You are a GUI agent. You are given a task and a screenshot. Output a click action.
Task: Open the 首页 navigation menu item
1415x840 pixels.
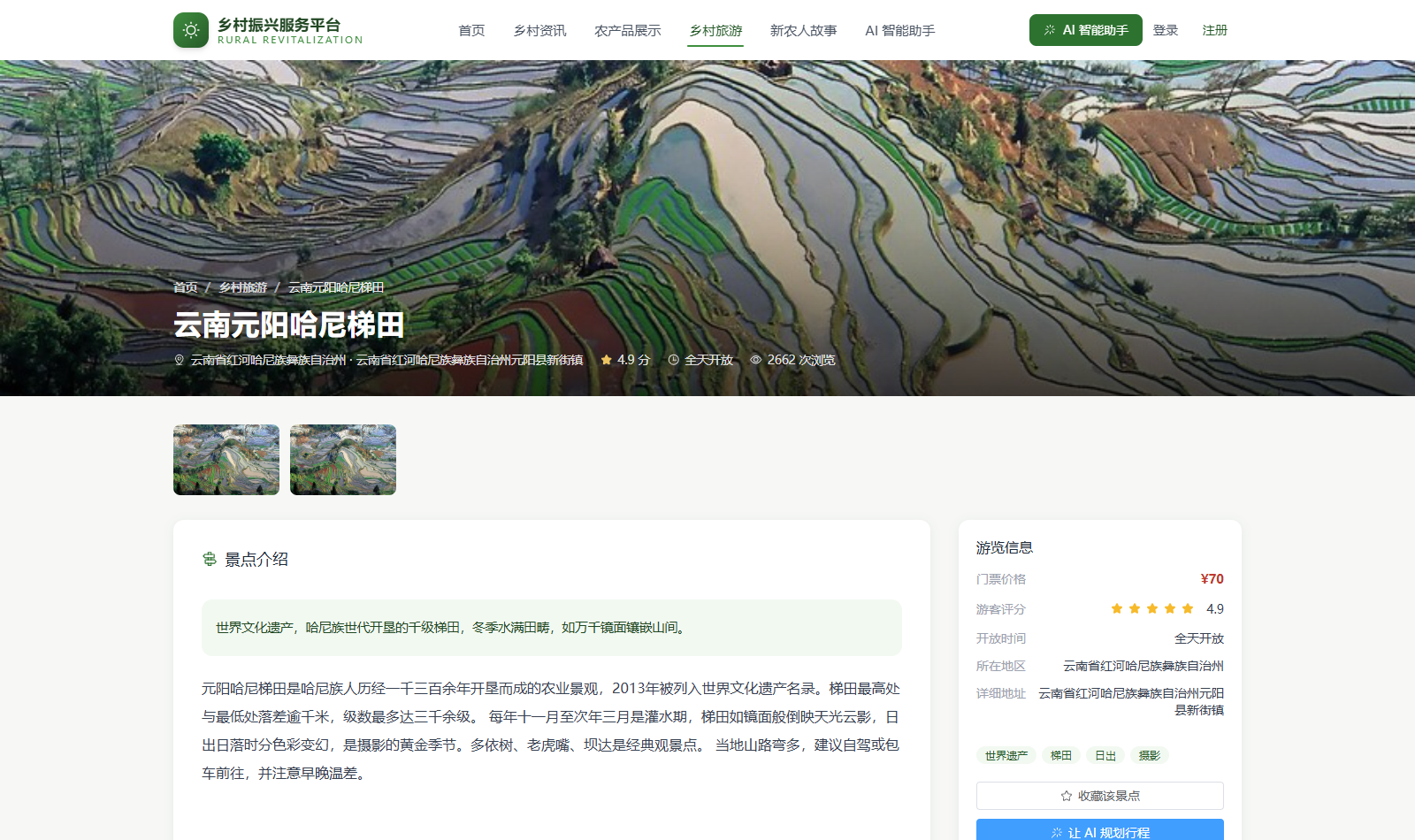coord(471,31)
